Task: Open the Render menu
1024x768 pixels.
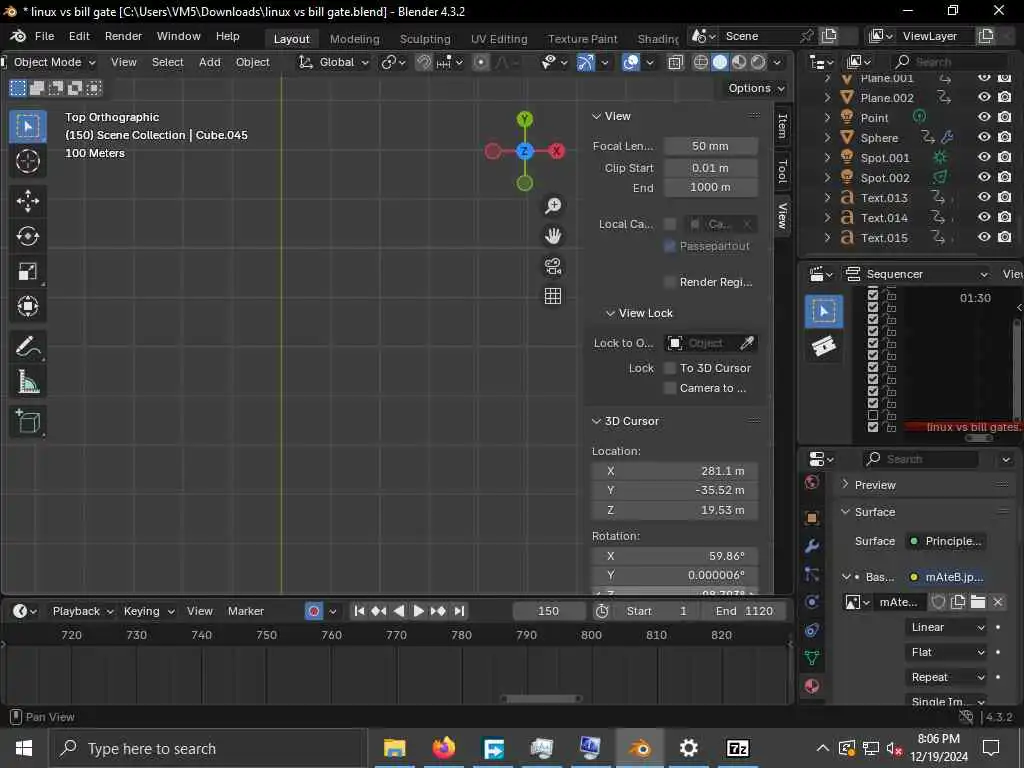Action: 123,36
